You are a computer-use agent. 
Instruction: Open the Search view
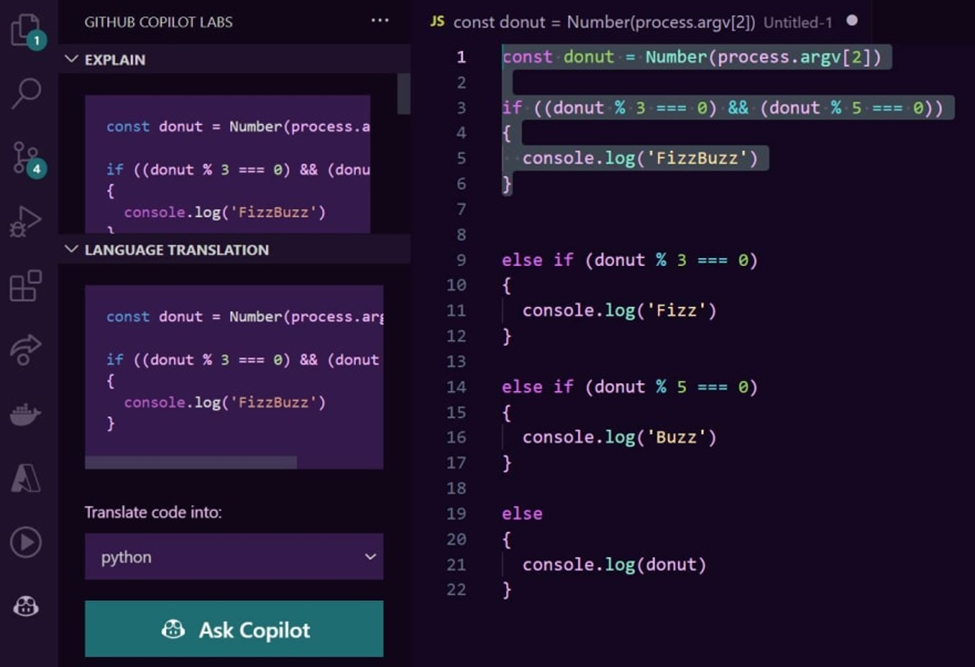[25, 93]
